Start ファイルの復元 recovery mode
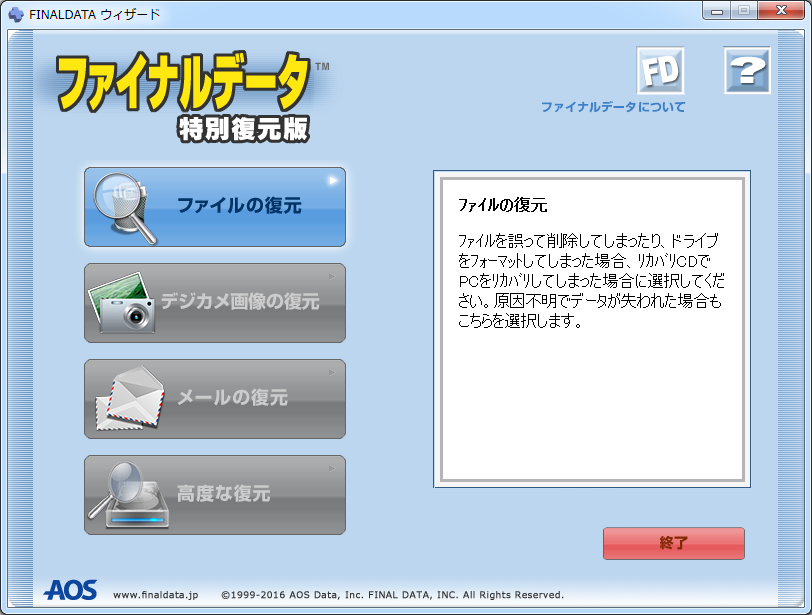This screenshot has height=615, width=812. (214, 207)
